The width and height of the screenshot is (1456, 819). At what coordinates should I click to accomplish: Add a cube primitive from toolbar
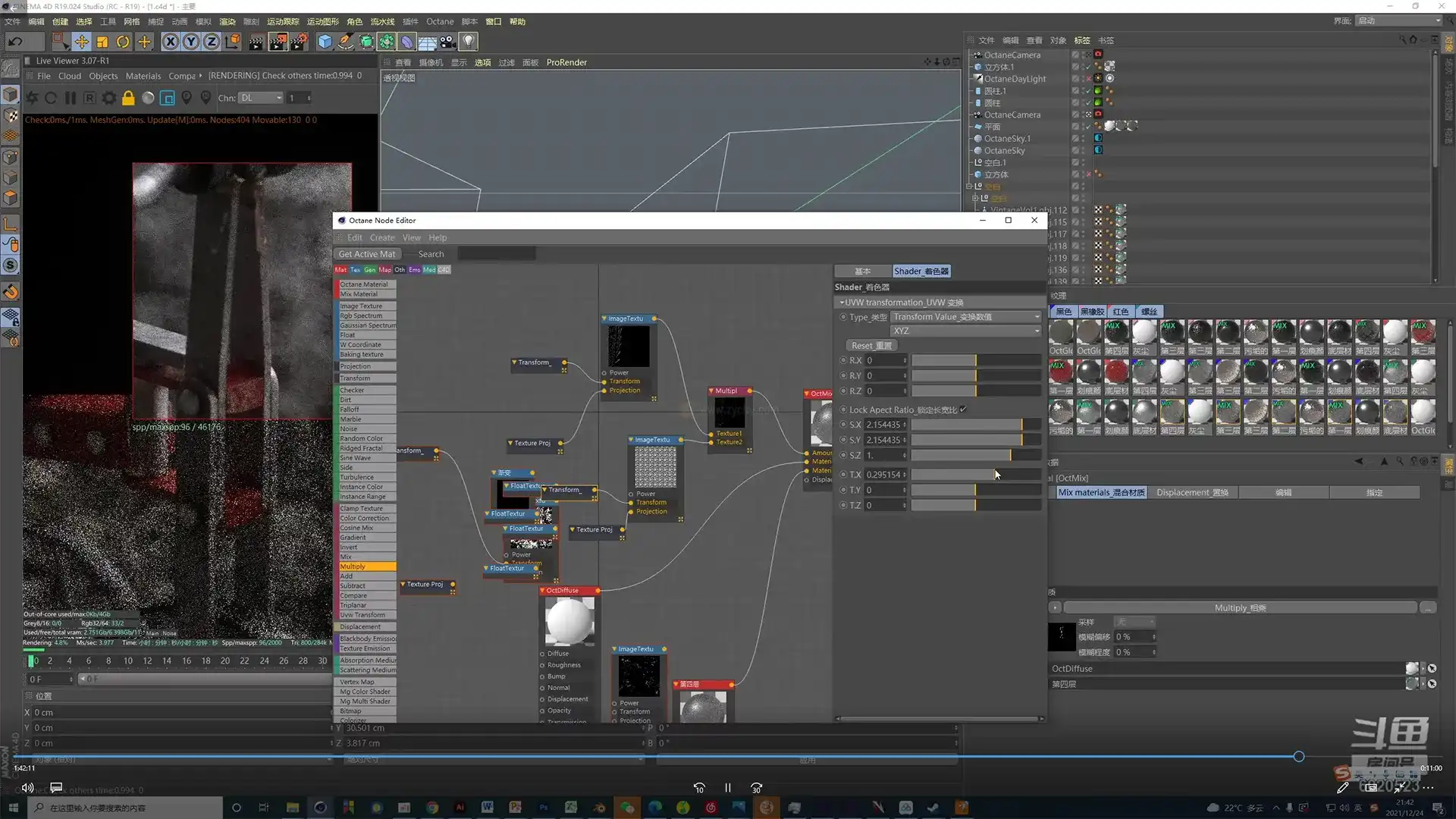325,42
